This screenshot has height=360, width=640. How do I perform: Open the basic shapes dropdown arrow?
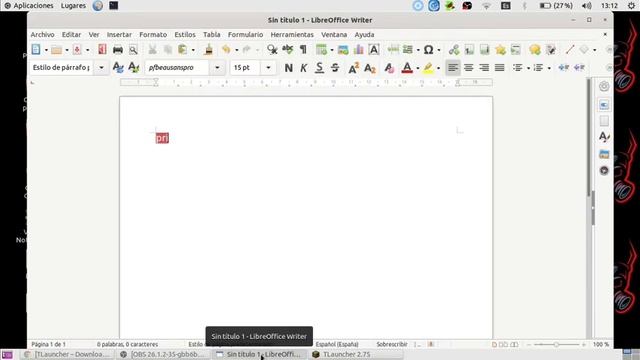pyautogui.click(x=594, y=50)
